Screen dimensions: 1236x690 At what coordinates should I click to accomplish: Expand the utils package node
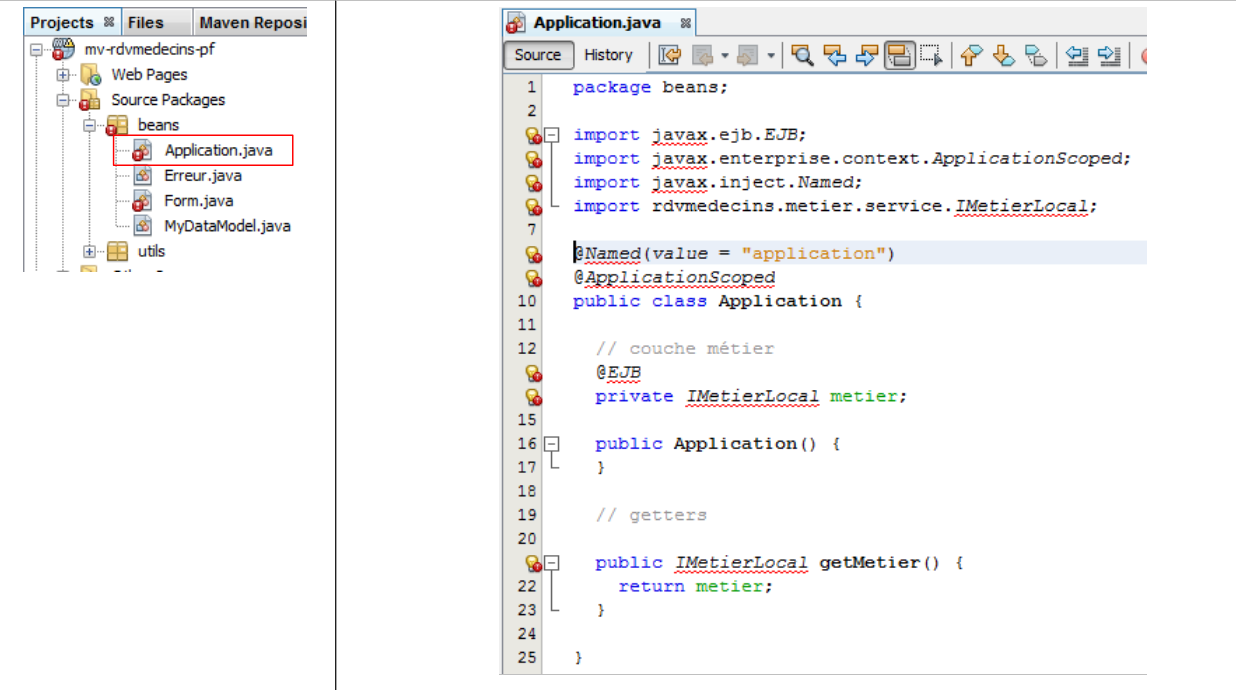tap(89, 252)
